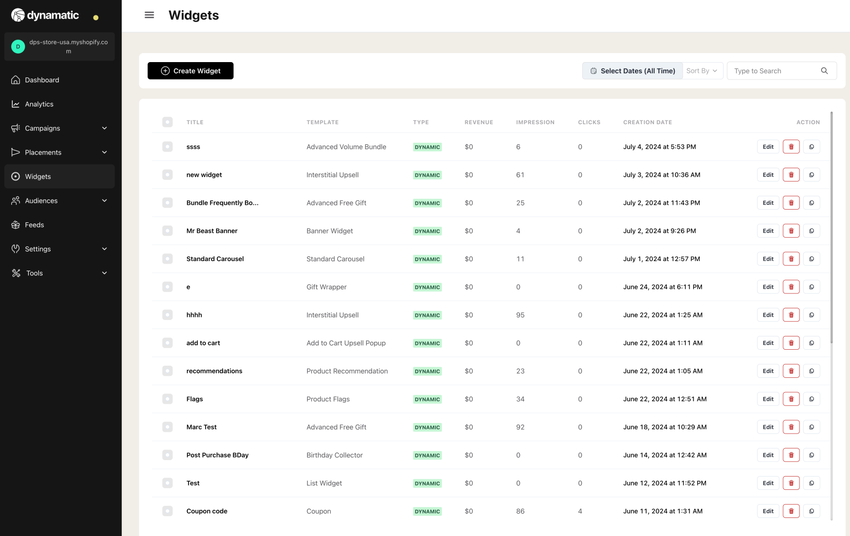Screen dimensions: 850x536
Task: Tick the checkbox for Mr Beast Banner
Action: [x=168, y=231]
